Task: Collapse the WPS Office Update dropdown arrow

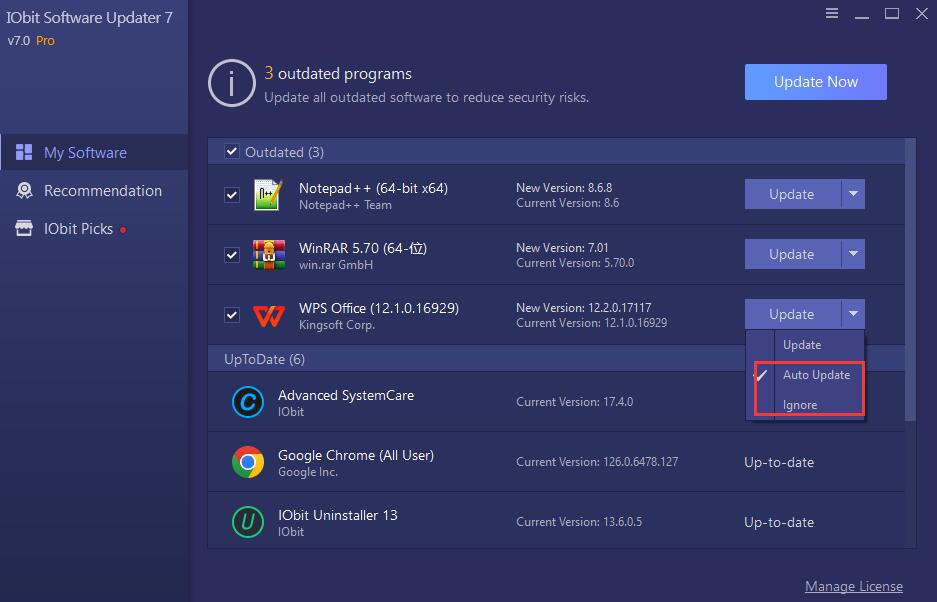Action: click(853, 314)
